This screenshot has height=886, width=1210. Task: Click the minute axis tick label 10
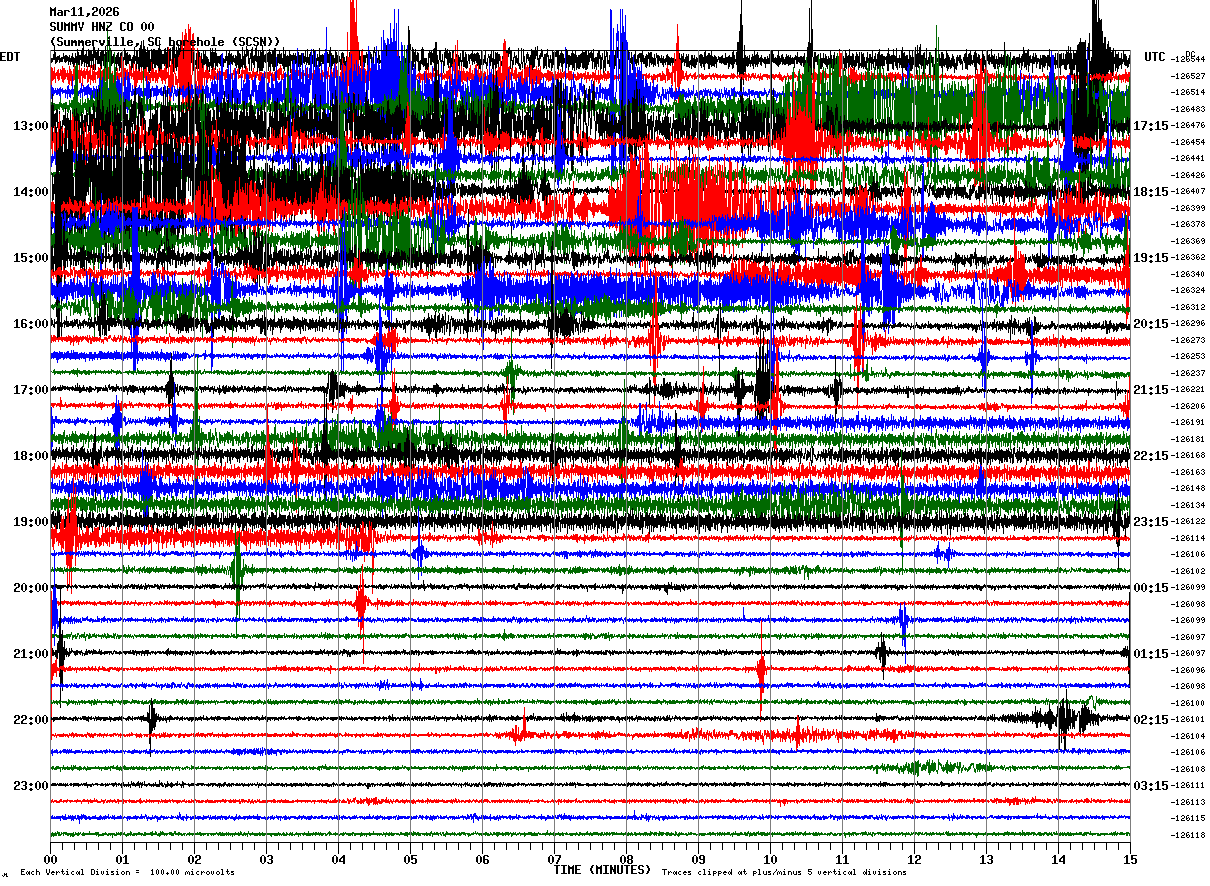click(x=770, y=859)
